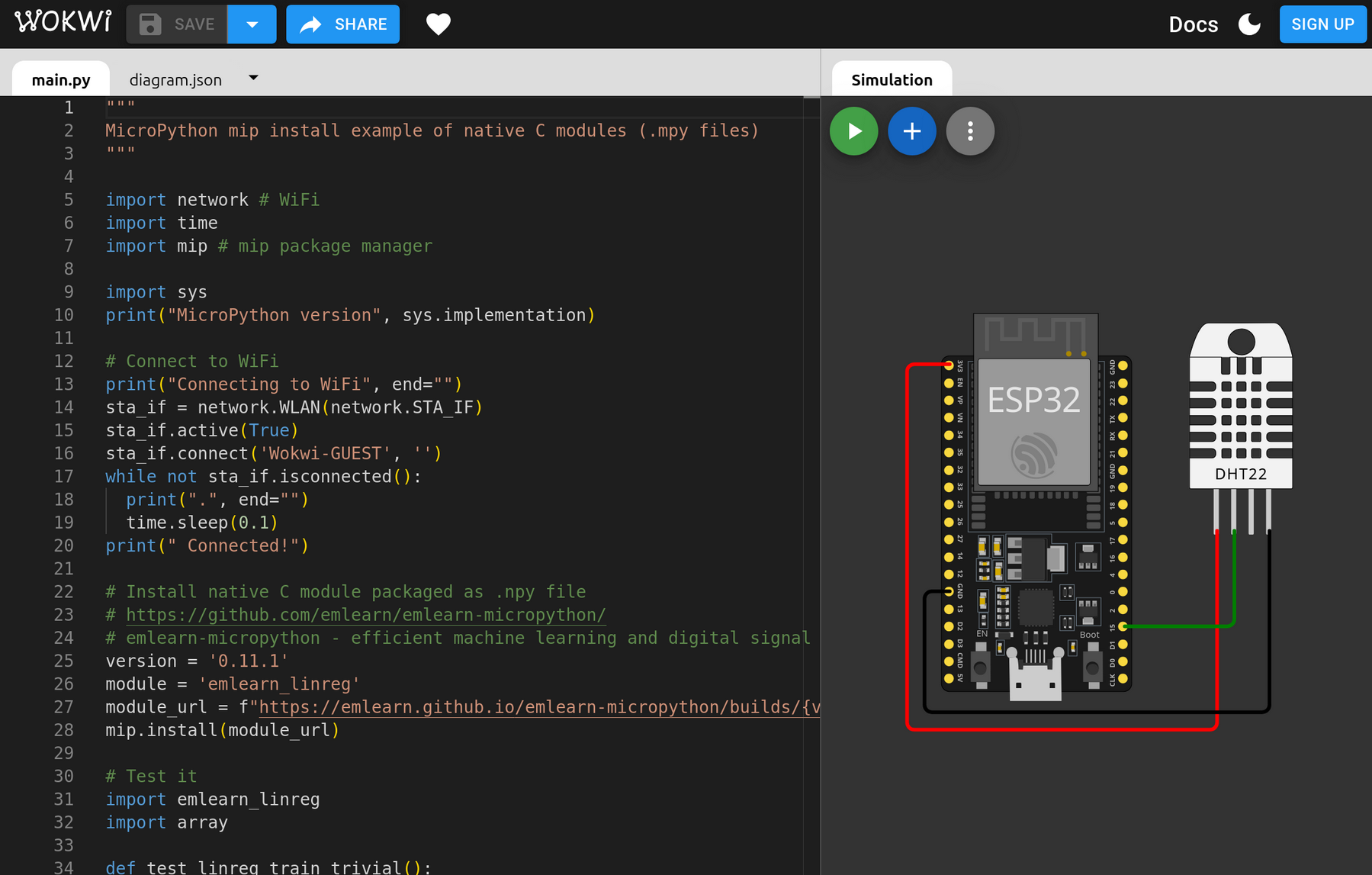1372x875 pixels.
Task: Share the project via SHARE button
Action: pyautogui.click(x=342, y=24)
